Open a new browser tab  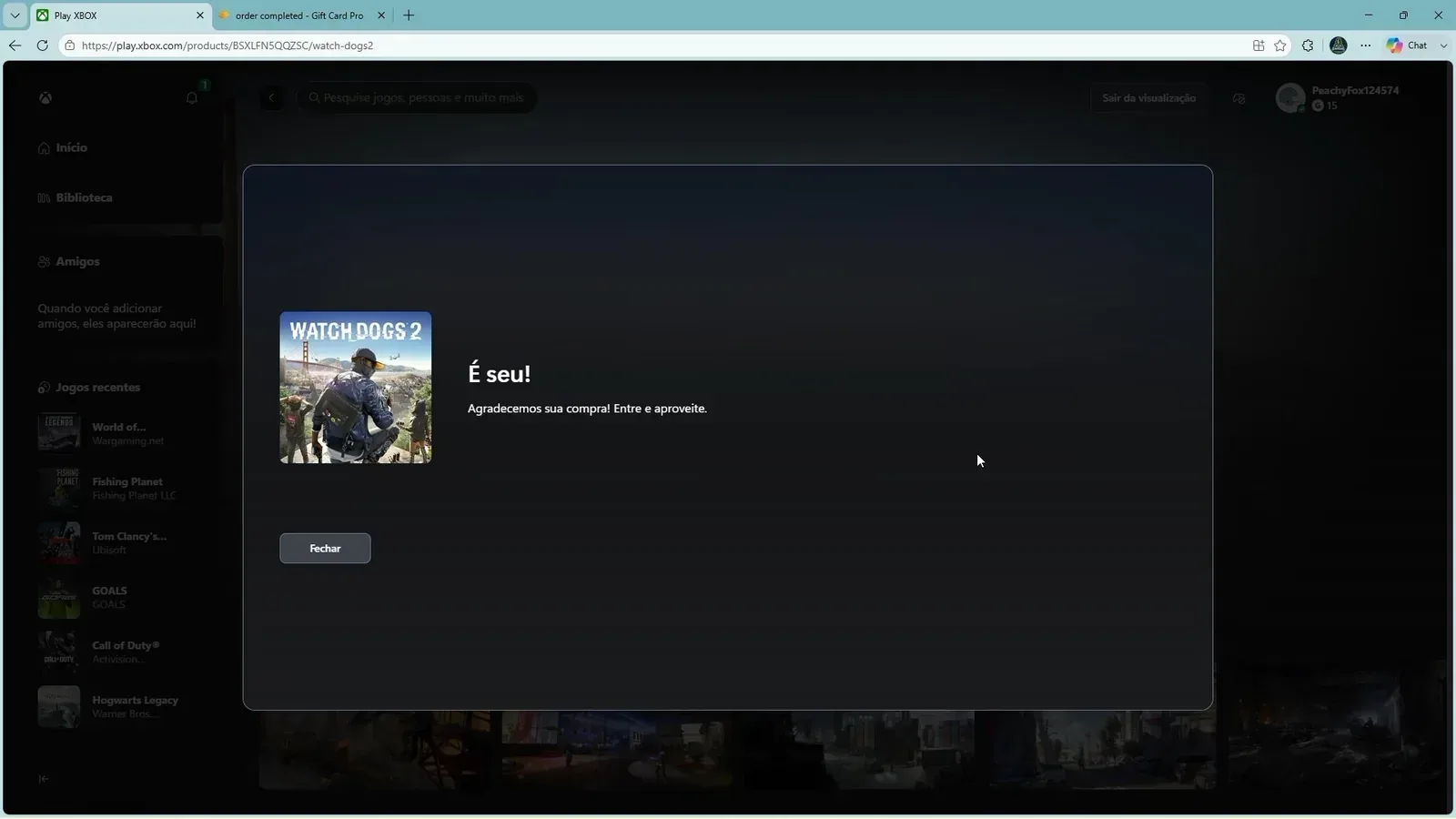409,15
